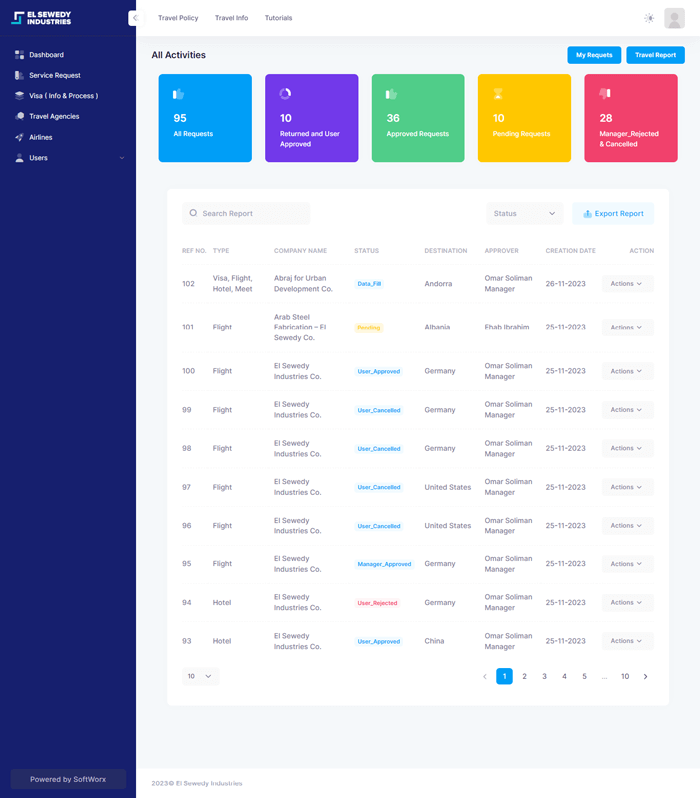The image size is (700, 798).
Task: Click the user avatar in header
Action: click(x=674, y=18)
